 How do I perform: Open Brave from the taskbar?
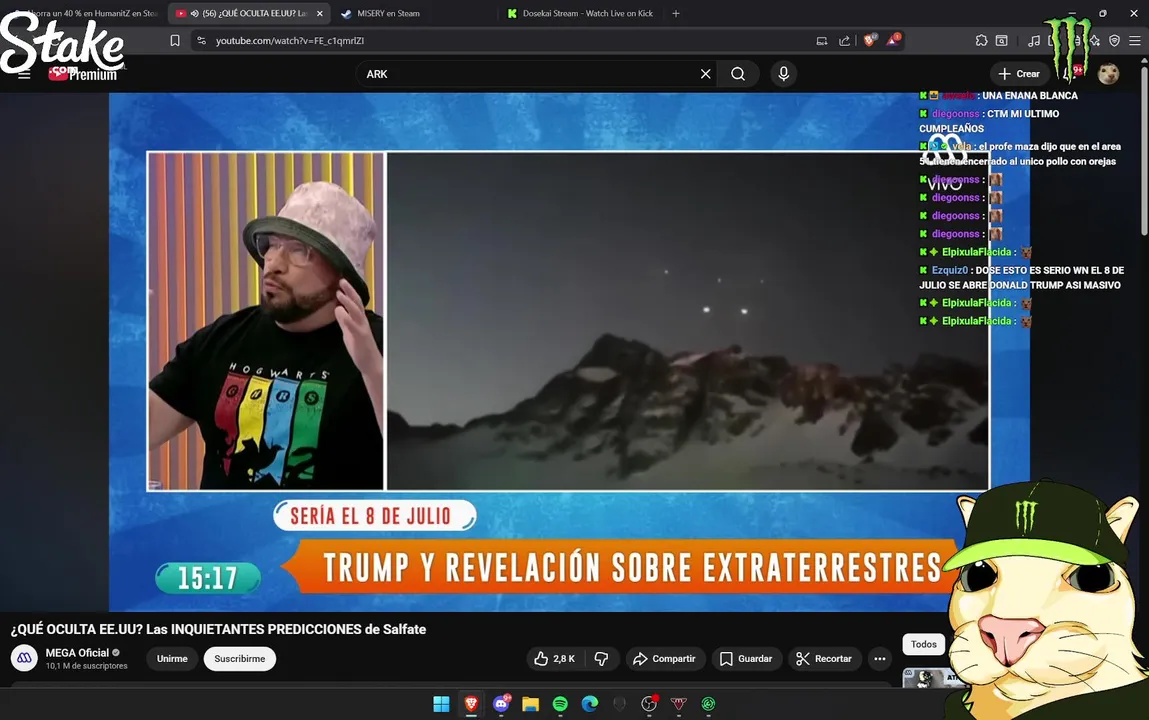tap(471, 704)
